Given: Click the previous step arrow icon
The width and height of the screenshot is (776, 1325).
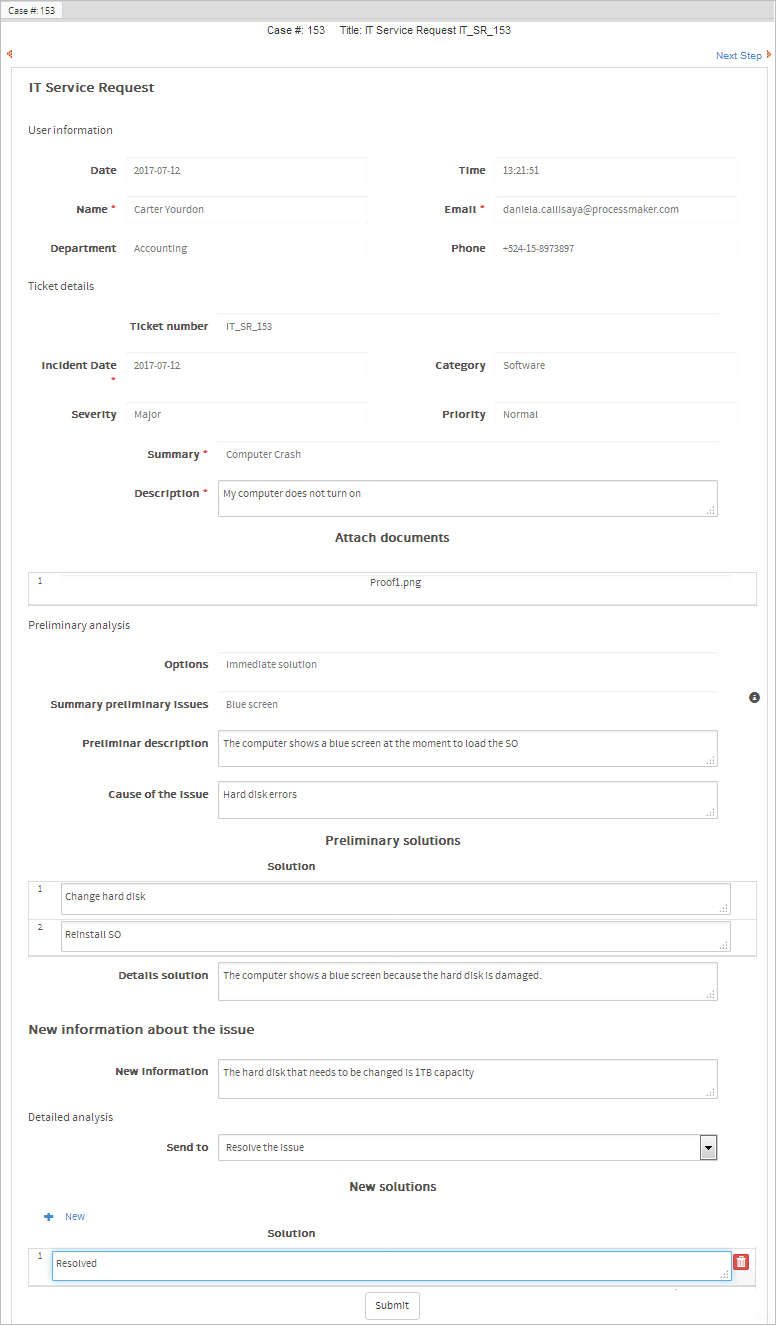Looking at the screenshot, I should click(9, 55).
